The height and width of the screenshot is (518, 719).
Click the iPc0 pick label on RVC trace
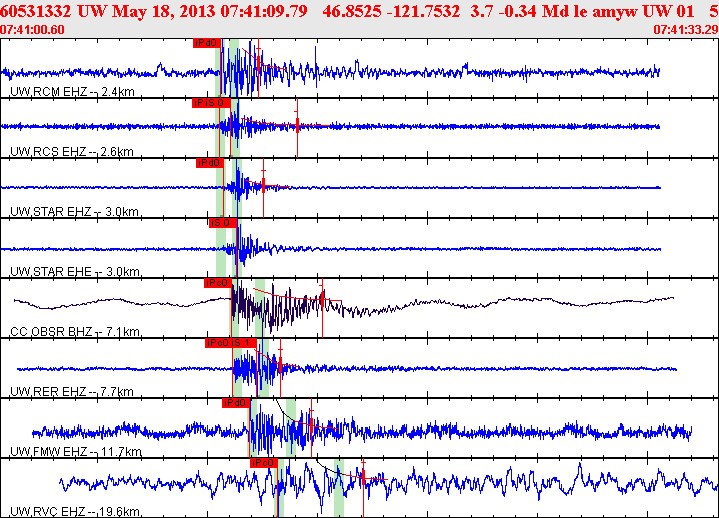coord(264,463)
